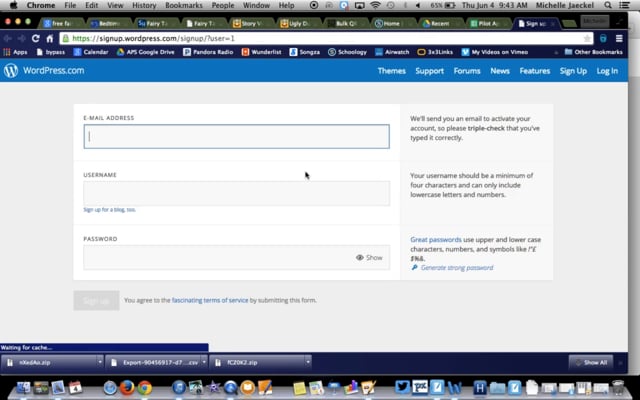Open the Apps bookmarks shortcut
Image resolution: width=640 pixels, height=400 pixels.
[x=15, y=52]
